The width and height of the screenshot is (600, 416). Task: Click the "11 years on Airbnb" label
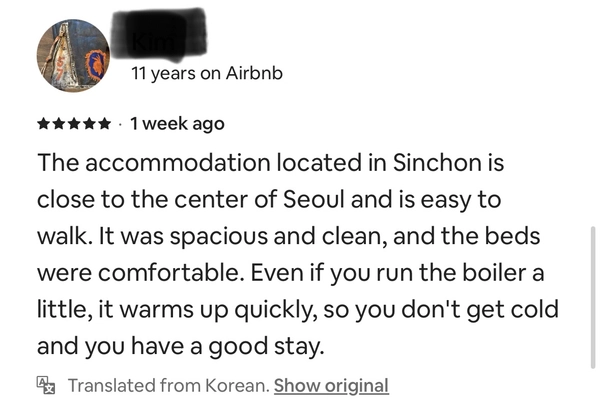[x=207, y=74]
